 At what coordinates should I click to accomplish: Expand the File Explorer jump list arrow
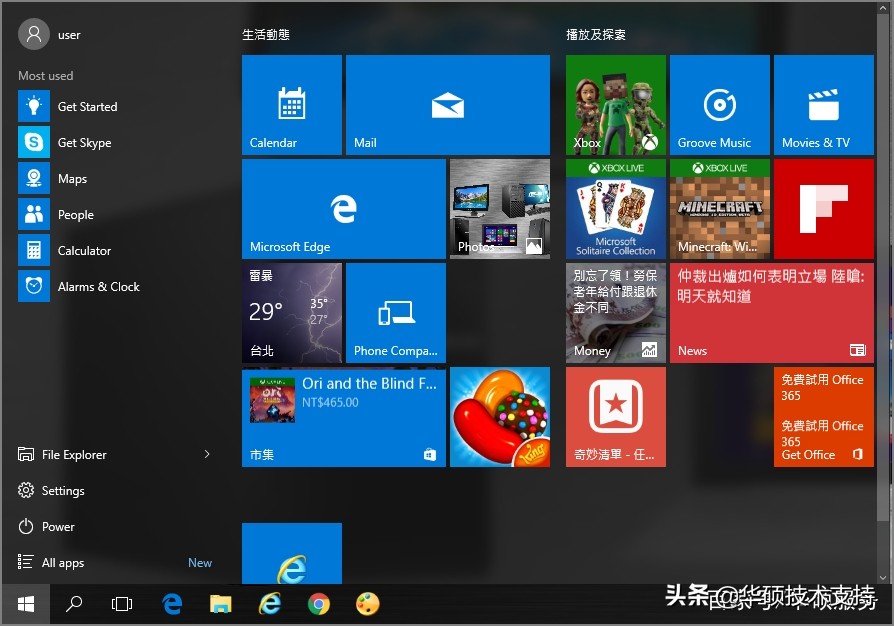point(207,454)
